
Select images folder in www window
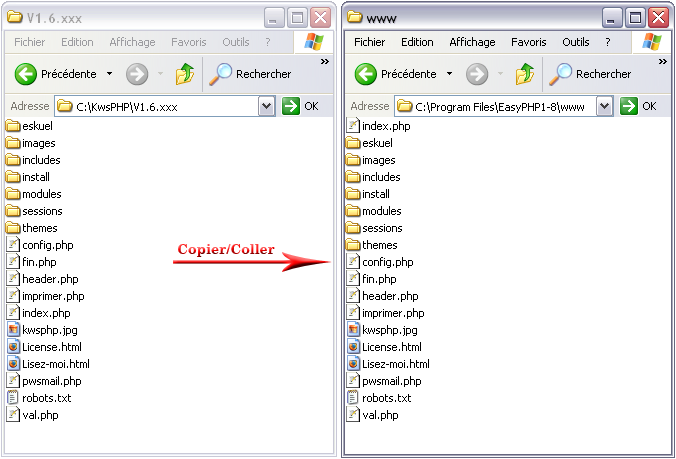(x=371, y=160)
